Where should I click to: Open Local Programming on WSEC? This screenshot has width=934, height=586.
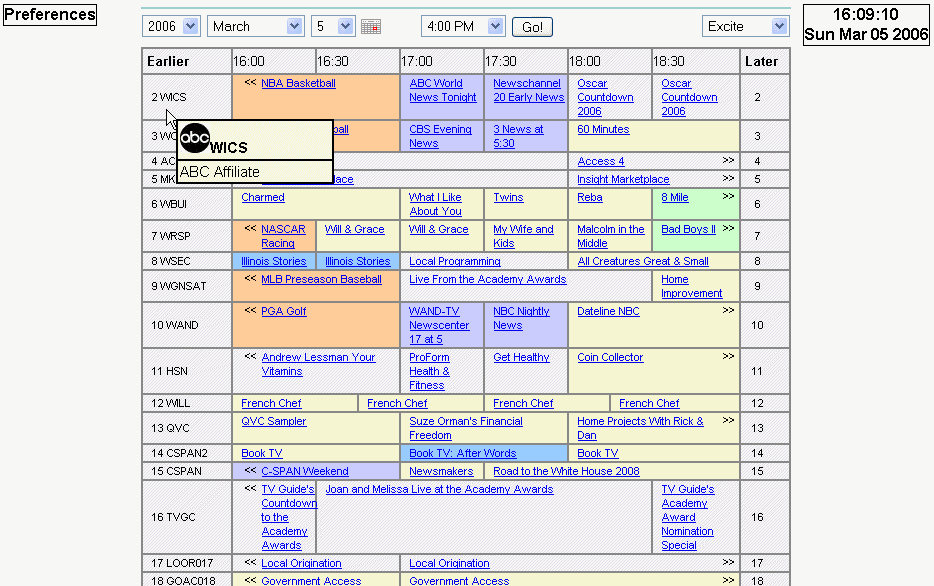coord(454,261)
